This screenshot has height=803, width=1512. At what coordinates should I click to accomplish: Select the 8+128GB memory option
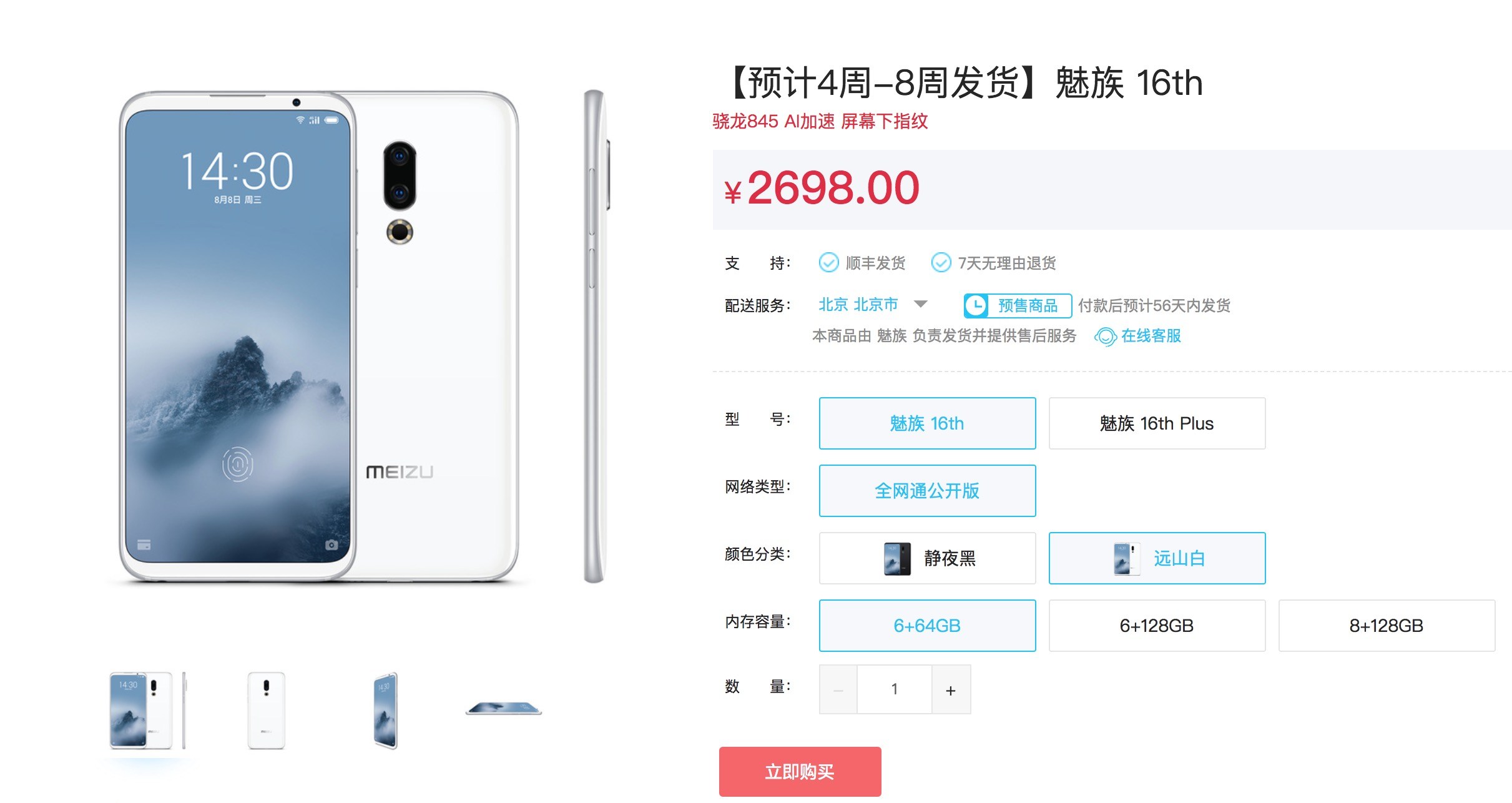click(x=1387, y=626)
